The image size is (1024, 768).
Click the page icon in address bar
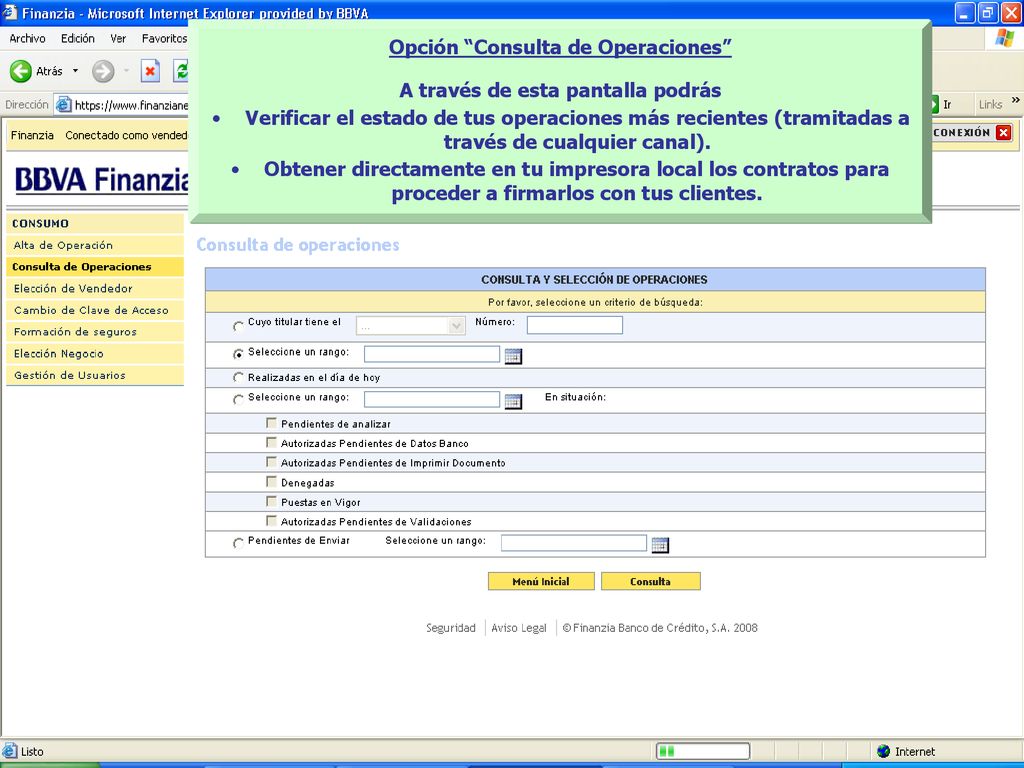[x=63, y=104]
